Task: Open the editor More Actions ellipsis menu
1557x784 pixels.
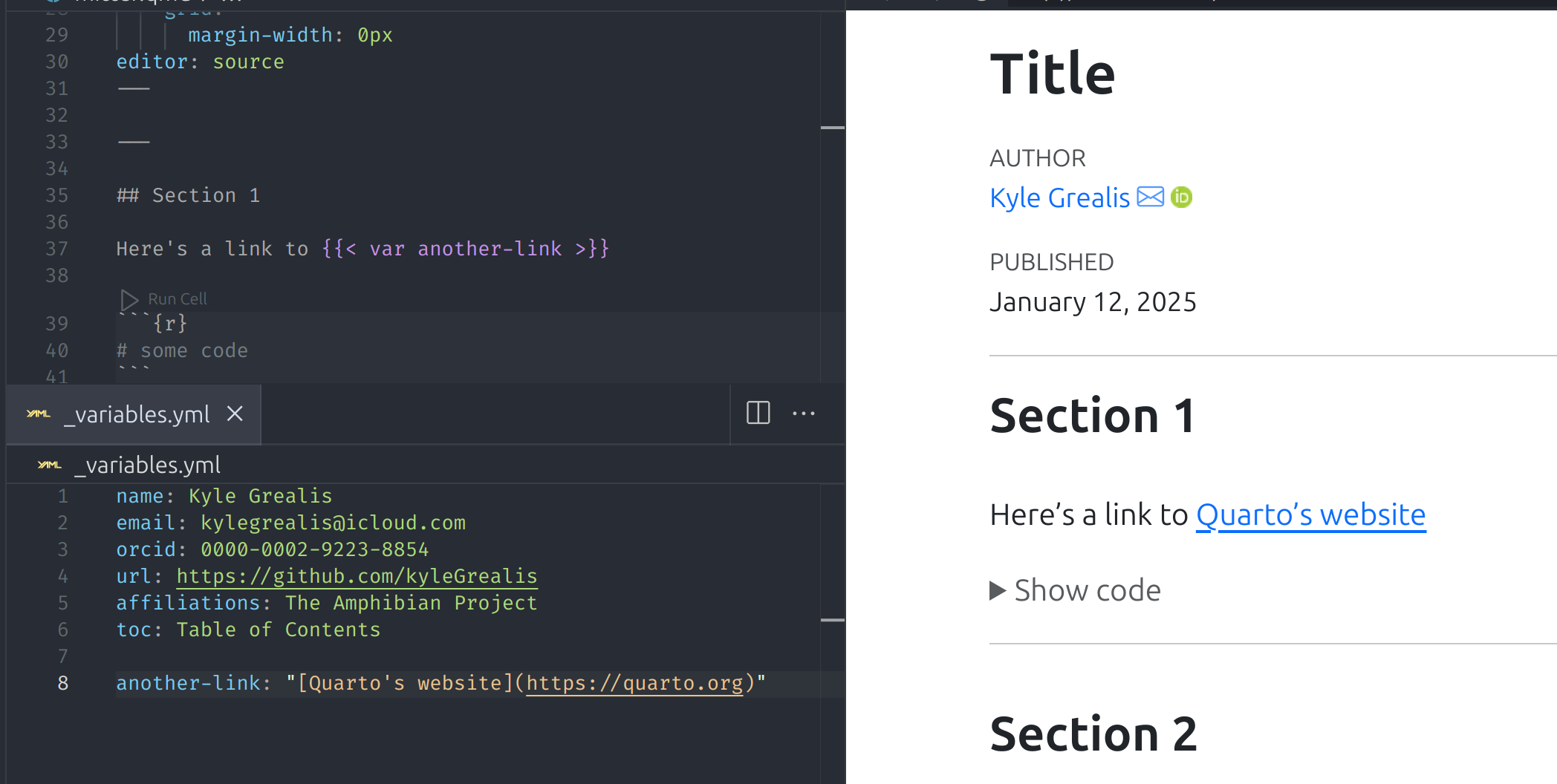Action: click(x=804, y=414)
